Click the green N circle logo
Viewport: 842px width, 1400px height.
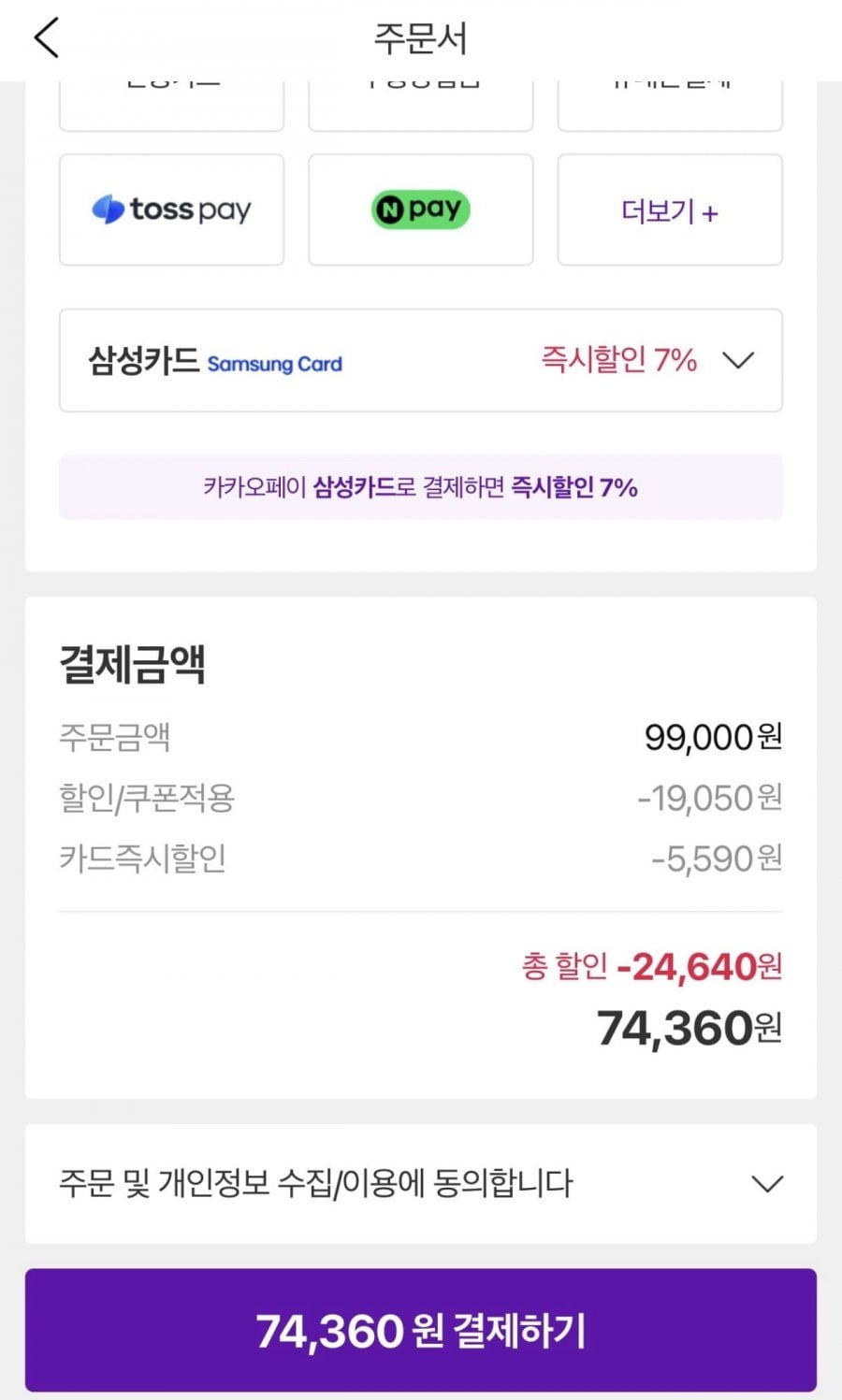click(388, 209)
